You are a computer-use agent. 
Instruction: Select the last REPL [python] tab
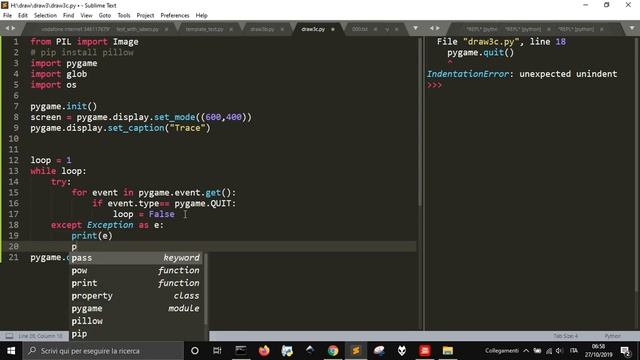(576, 29)
